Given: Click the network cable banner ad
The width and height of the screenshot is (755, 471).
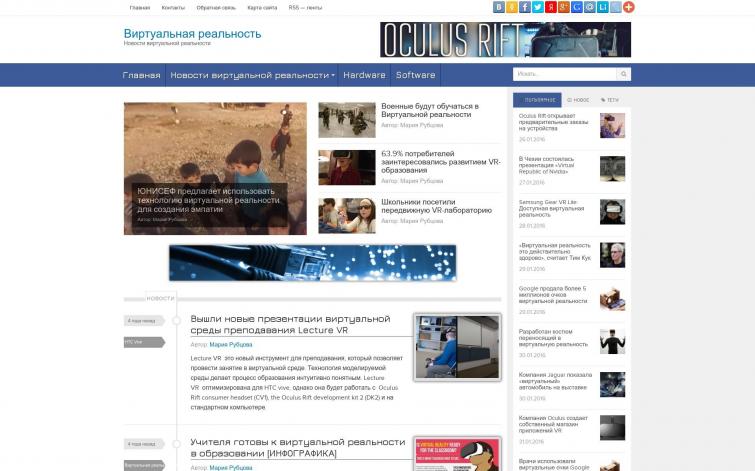Looking at the screenshot, I should [312, 263].
